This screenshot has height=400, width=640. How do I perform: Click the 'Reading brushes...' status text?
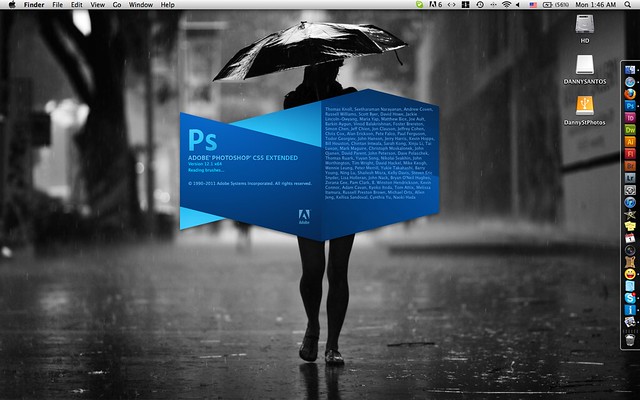pyautogui.click(x=205, y=170)
